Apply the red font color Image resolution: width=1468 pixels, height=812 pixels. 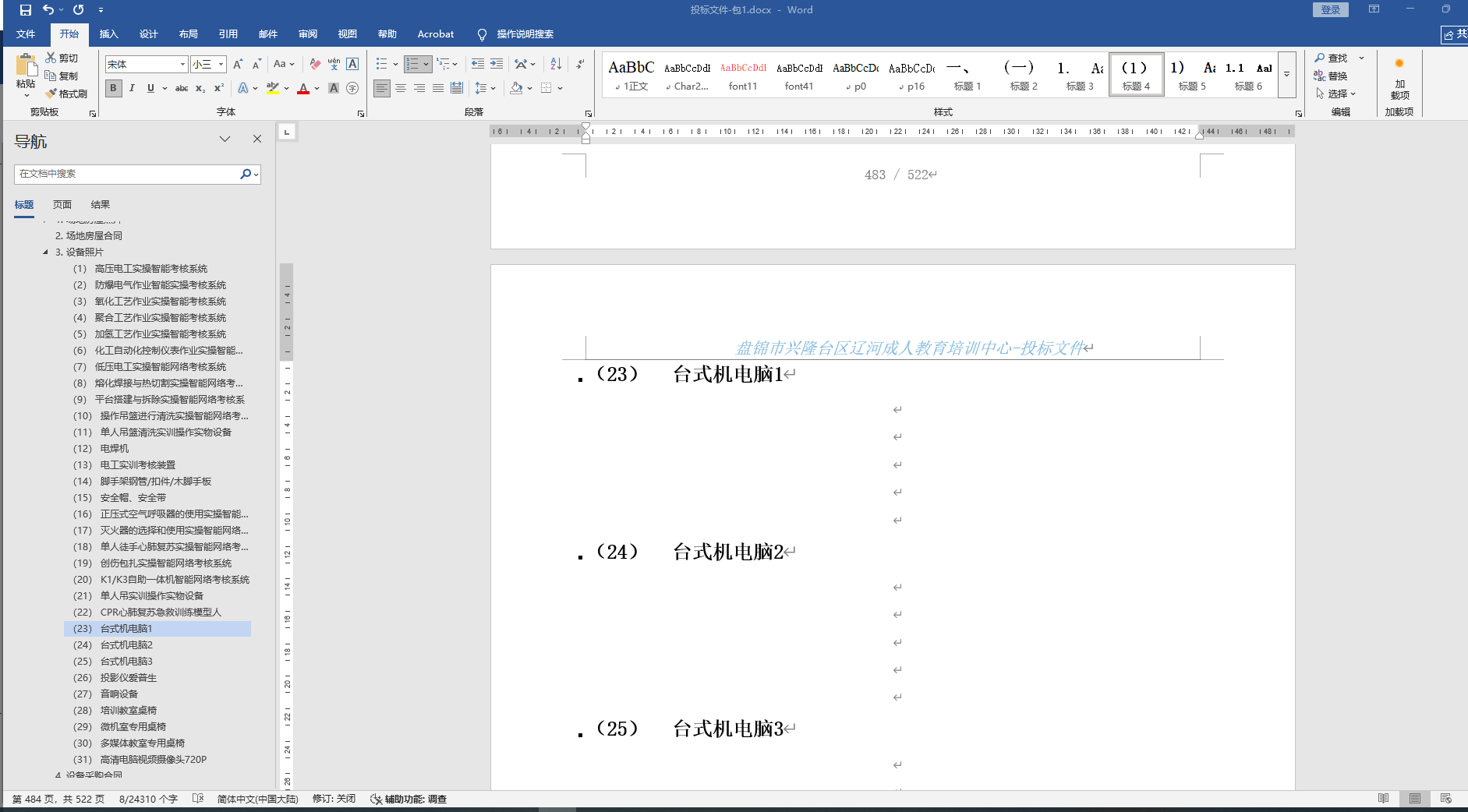[303, 88]
